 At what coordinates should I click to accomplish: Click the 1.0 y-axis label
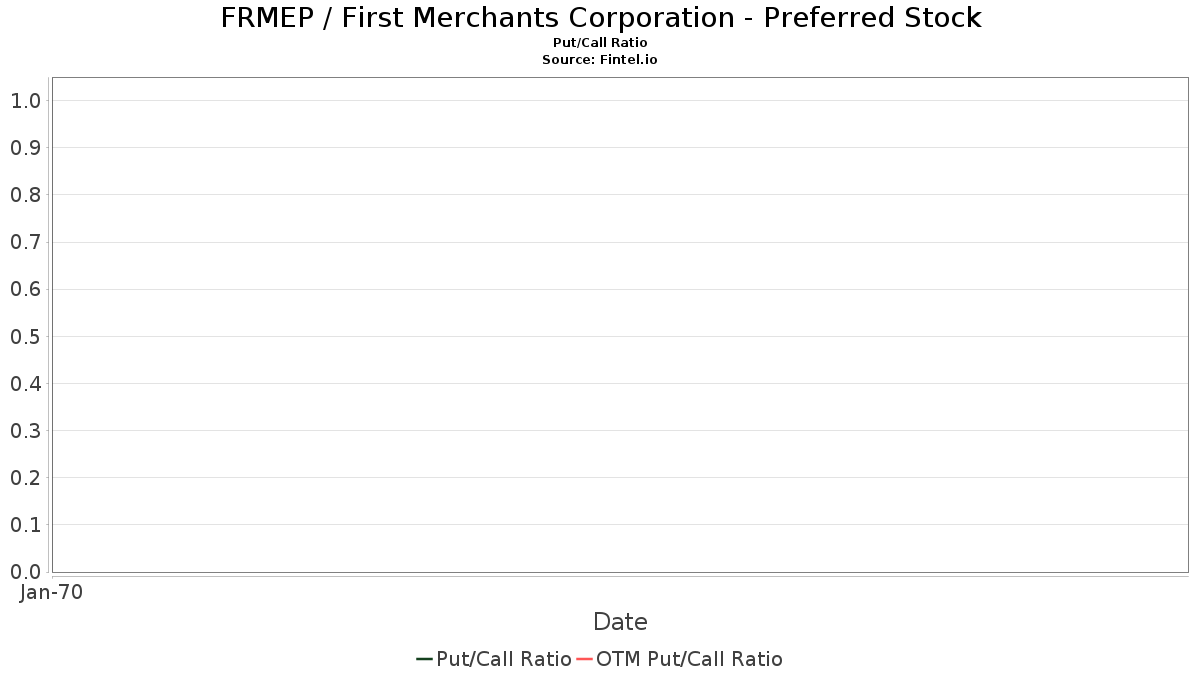(25, 101)
